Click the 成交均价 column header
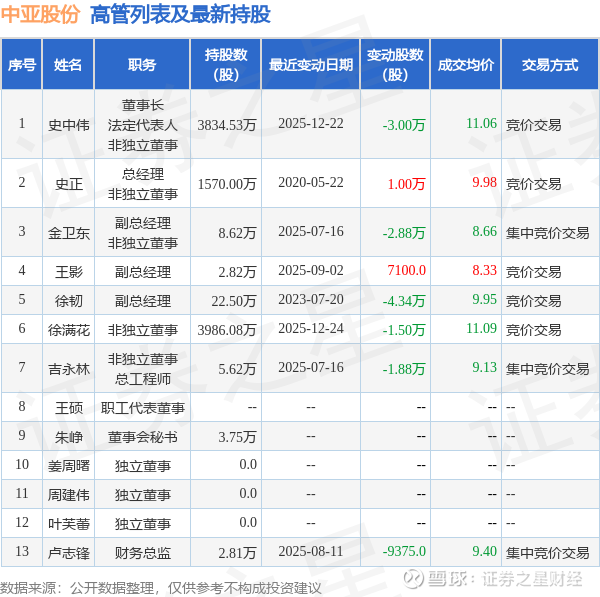The image size is (600, 597). [x=466, y=64]
